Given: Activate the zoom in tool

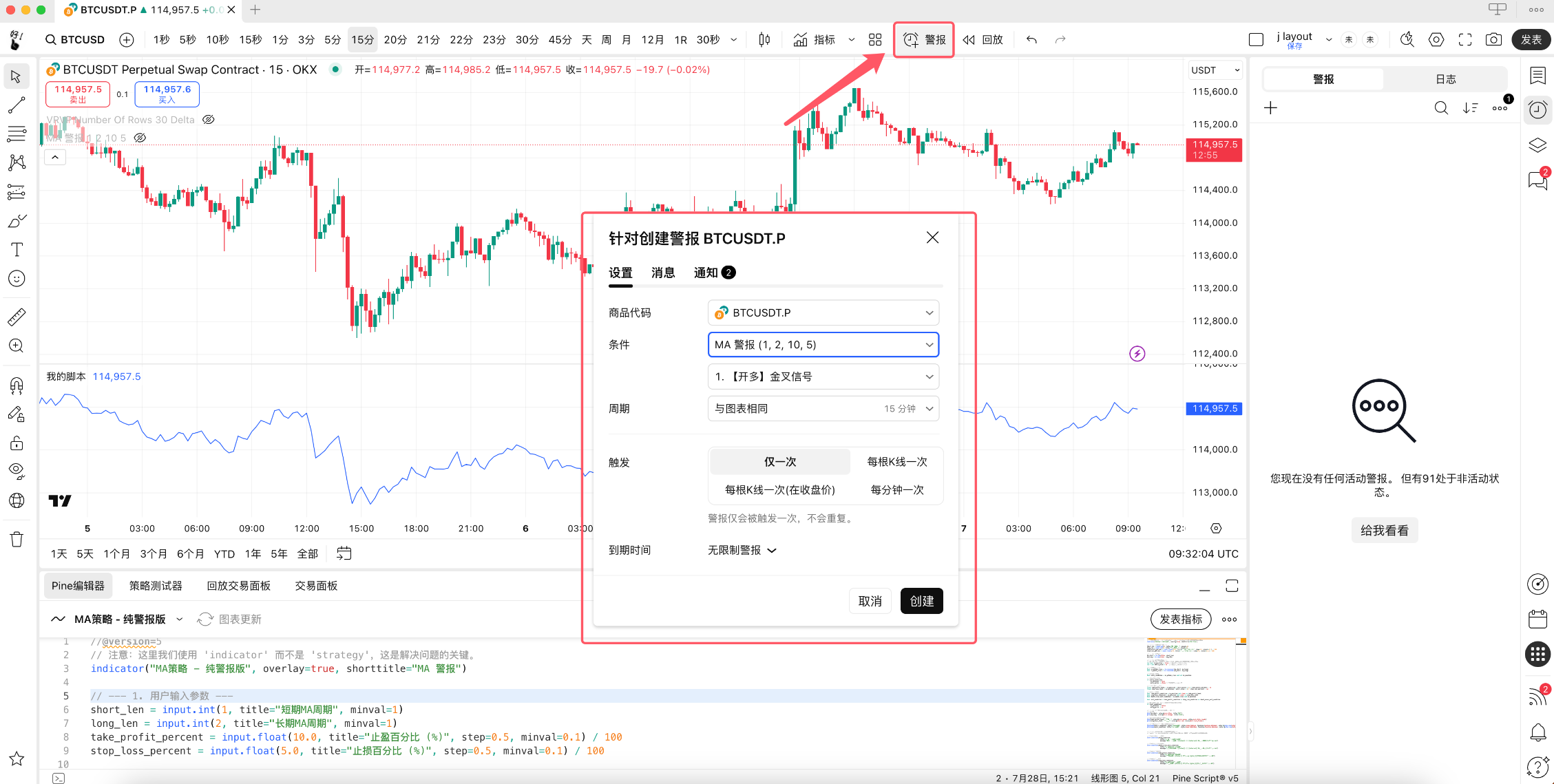Looking at the screenshot, I should pyautogui.click(x=17, y=346).
